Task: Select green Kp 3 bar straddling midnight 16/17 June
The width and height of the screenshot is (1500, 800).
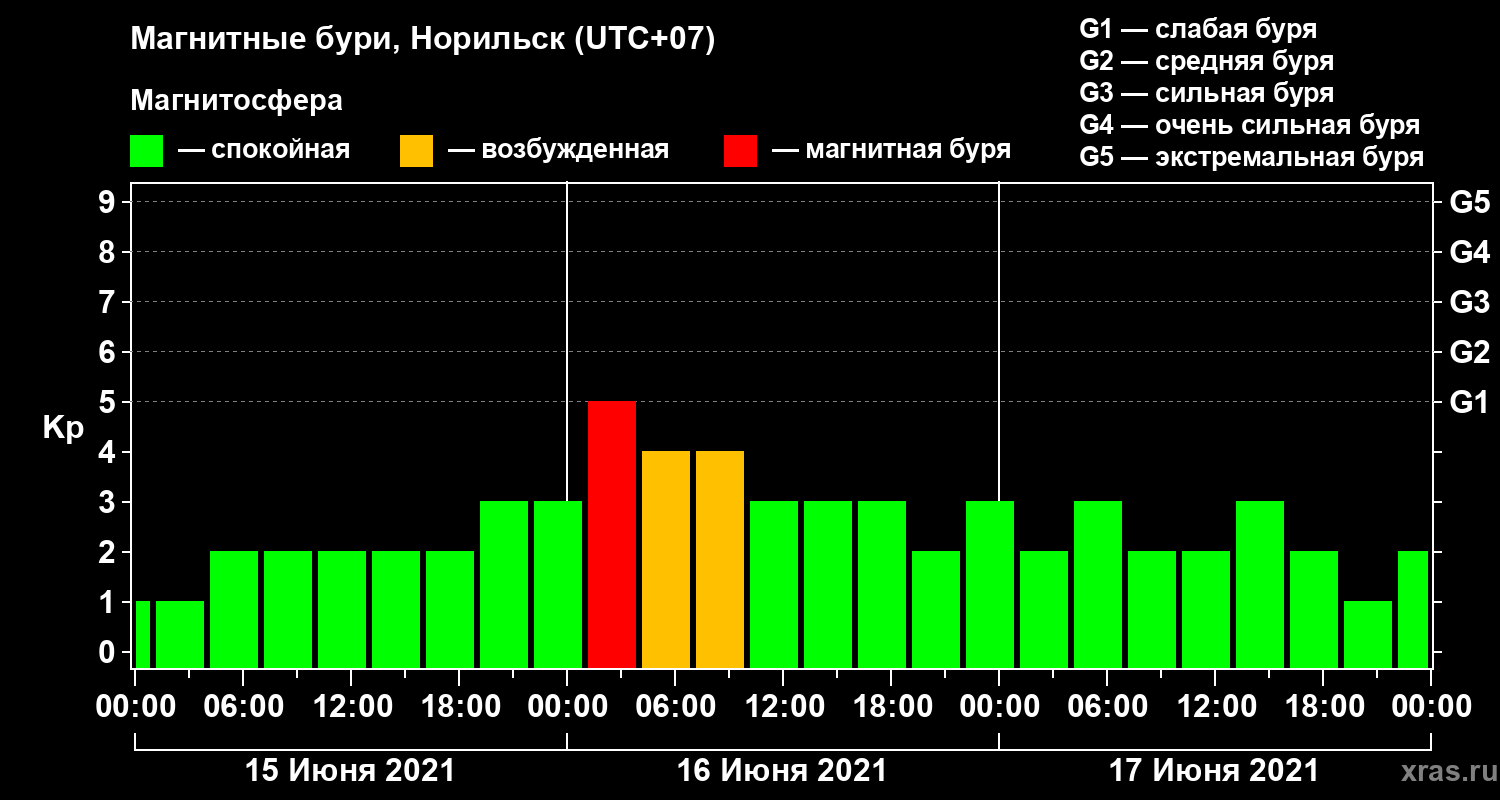Action: [990, 584]
